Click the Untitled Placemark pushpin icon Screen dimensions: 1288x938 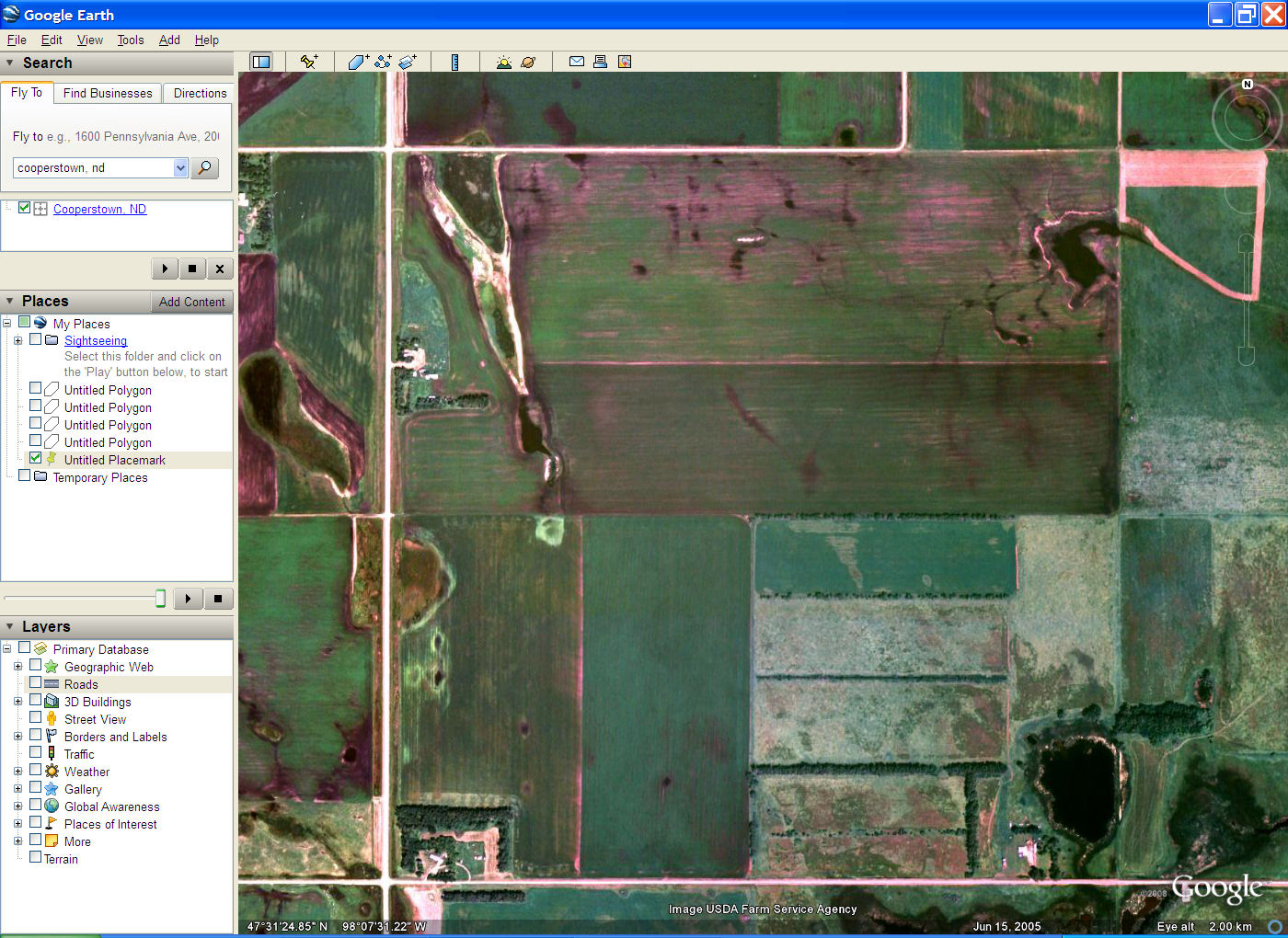[x=52, y=459]
